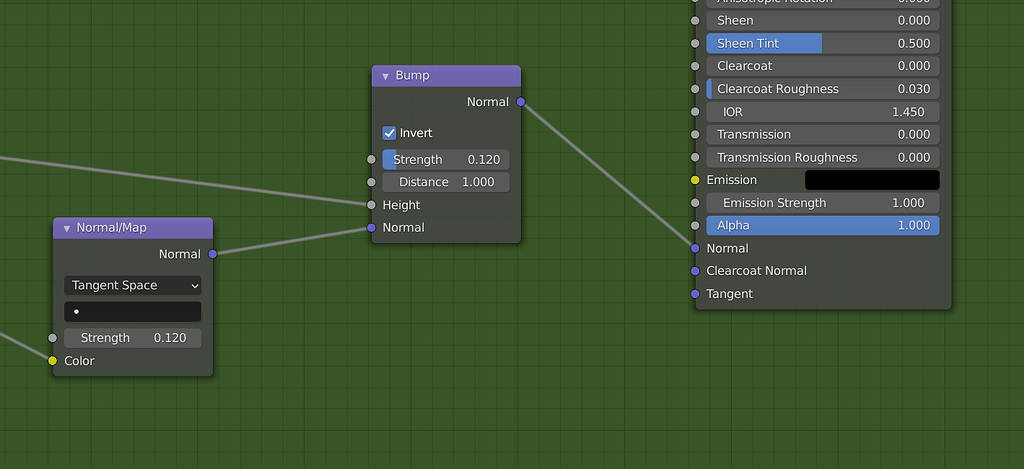Image resolution: width=1024 pixels, height=469 pixels.
Task: Click the Strength 0.120 field in Normal/Map node
Action: pyautogui.click(x=133, y=338)
